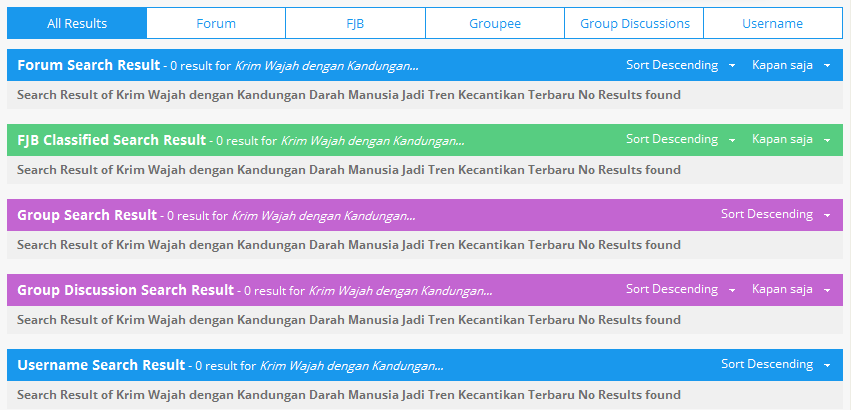
Task: Open Sort Descending dropdown in Username Search Result
Action: [x=776, y=364]
